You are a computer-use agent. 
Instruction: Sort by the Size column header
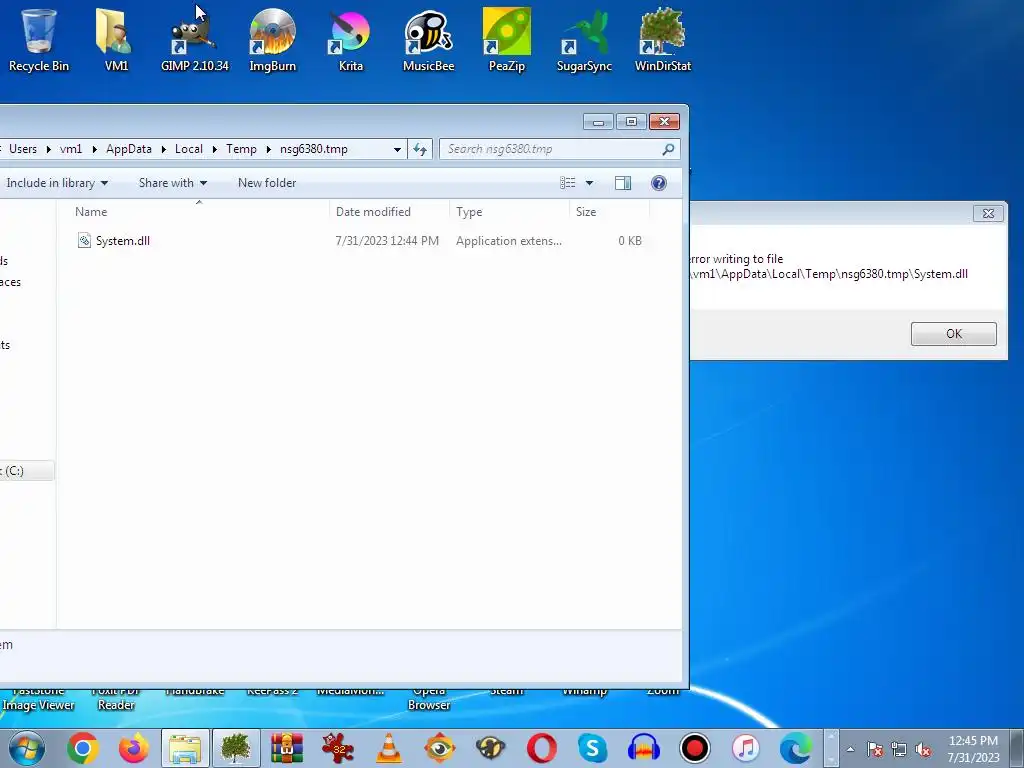pos(609,212)
